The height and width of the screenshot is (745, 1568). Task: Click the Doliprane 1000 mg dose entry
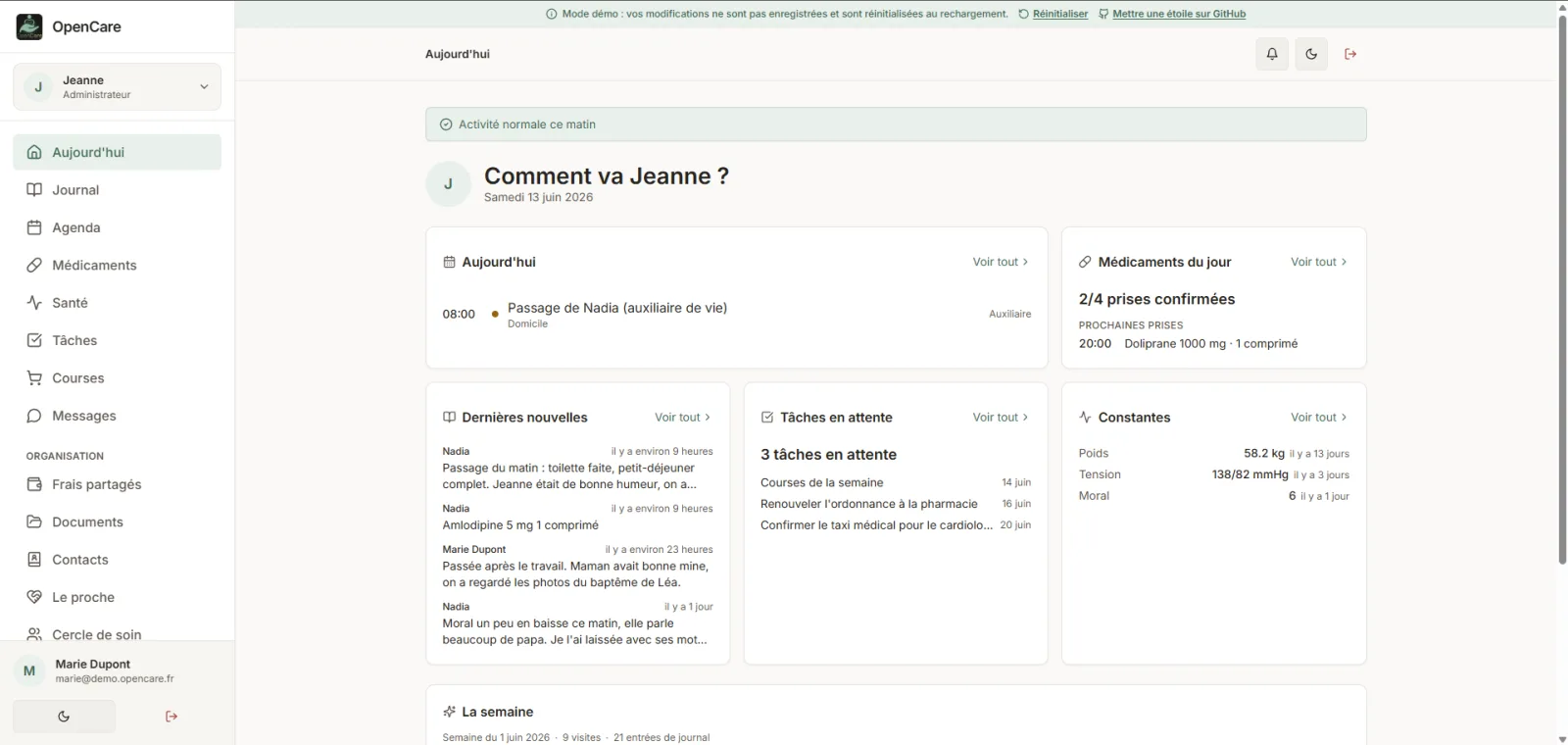[1214, 344]
